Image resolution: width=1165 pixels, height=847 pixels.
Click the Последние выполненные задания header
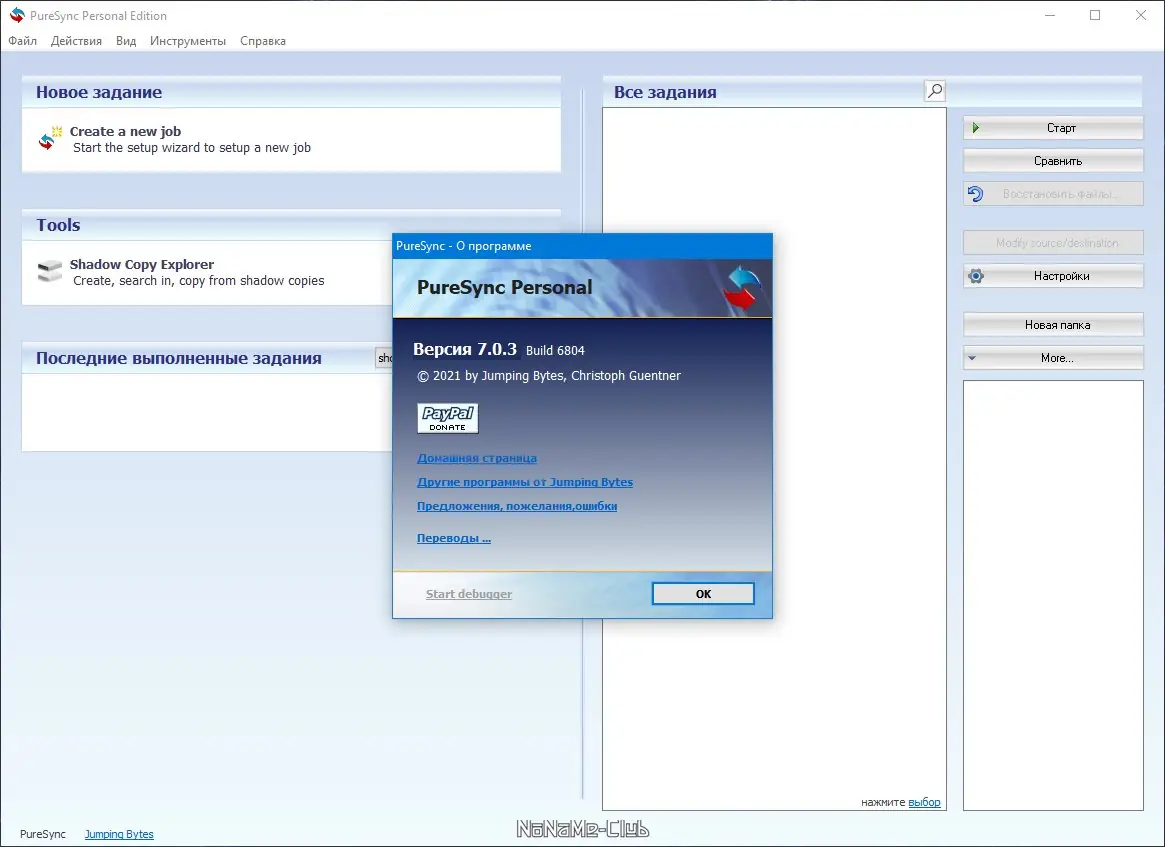pos(179,358)
